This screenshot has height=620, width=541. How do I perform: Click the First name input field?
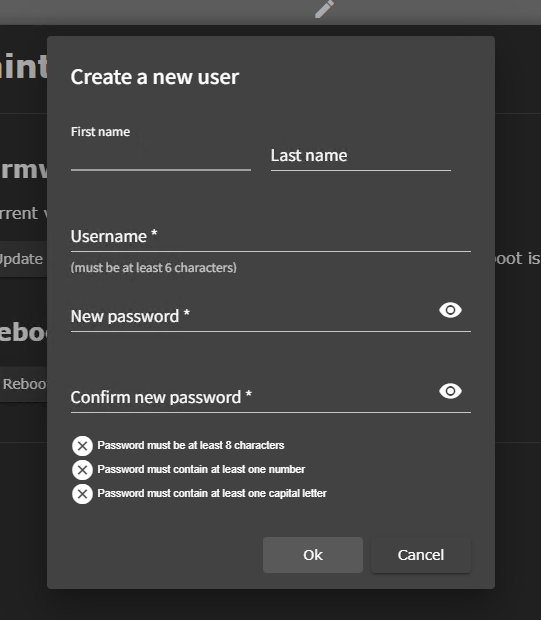point(161,155)
